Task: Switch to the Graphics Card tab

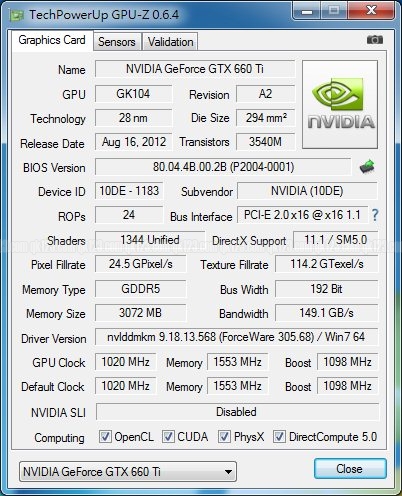Action: pyautogui.click(x=52, y=40)
